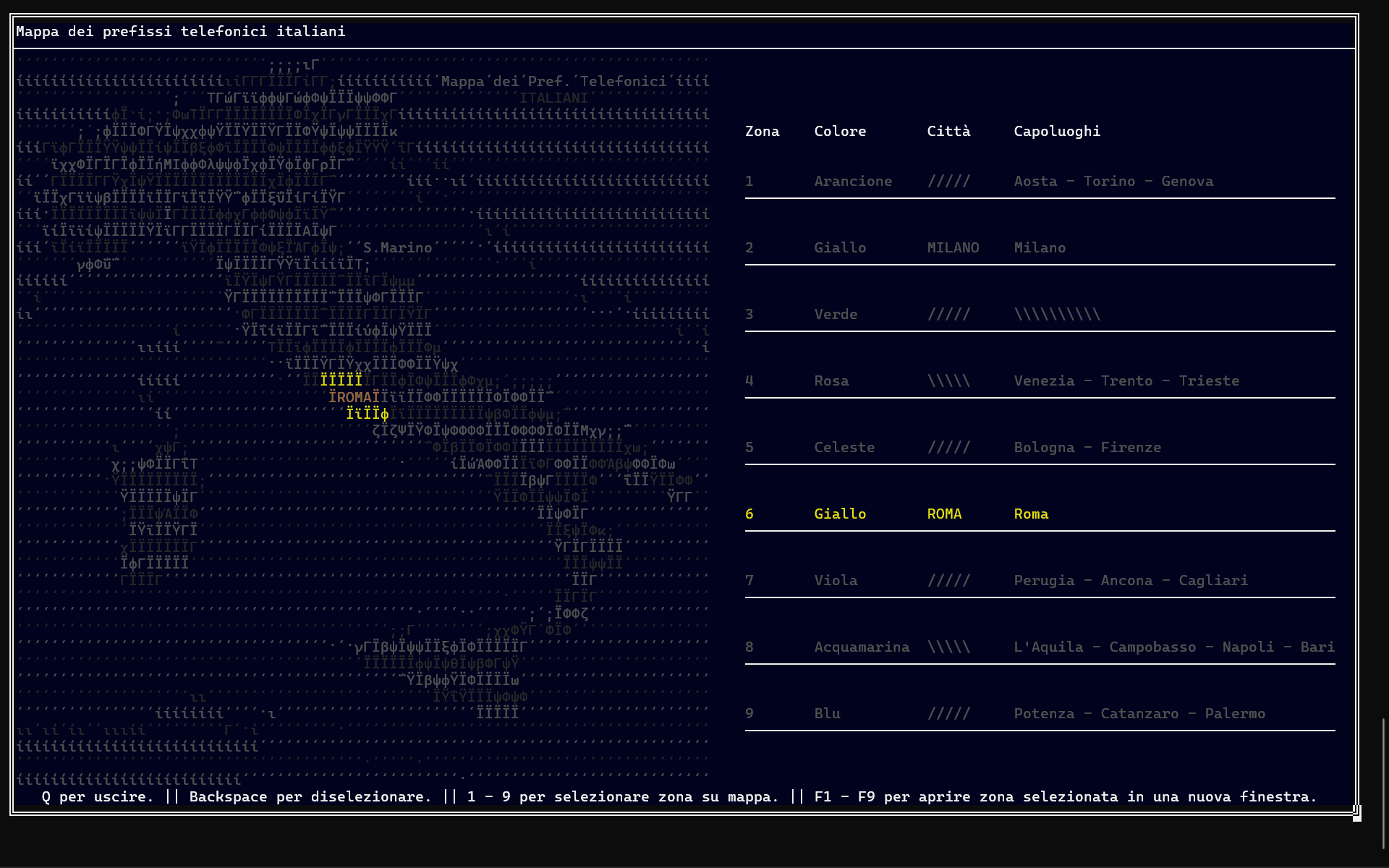Click the terminal resize grip corner
This screenshot has height=868, width=1389.
[x=1356, y=814]
